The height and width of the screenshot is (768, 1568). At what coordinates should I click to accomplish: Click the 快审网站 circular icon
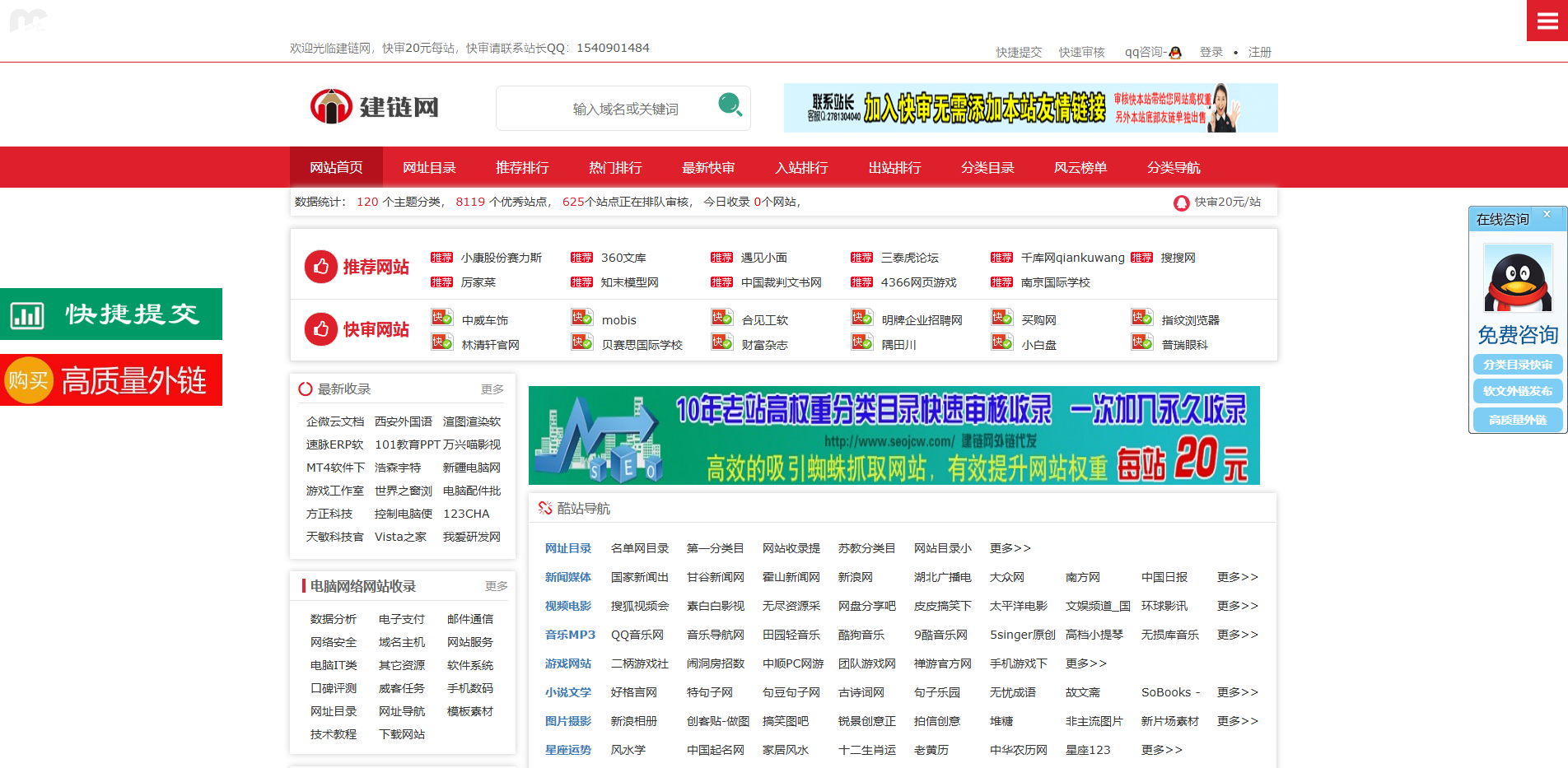tap(320, 329)
